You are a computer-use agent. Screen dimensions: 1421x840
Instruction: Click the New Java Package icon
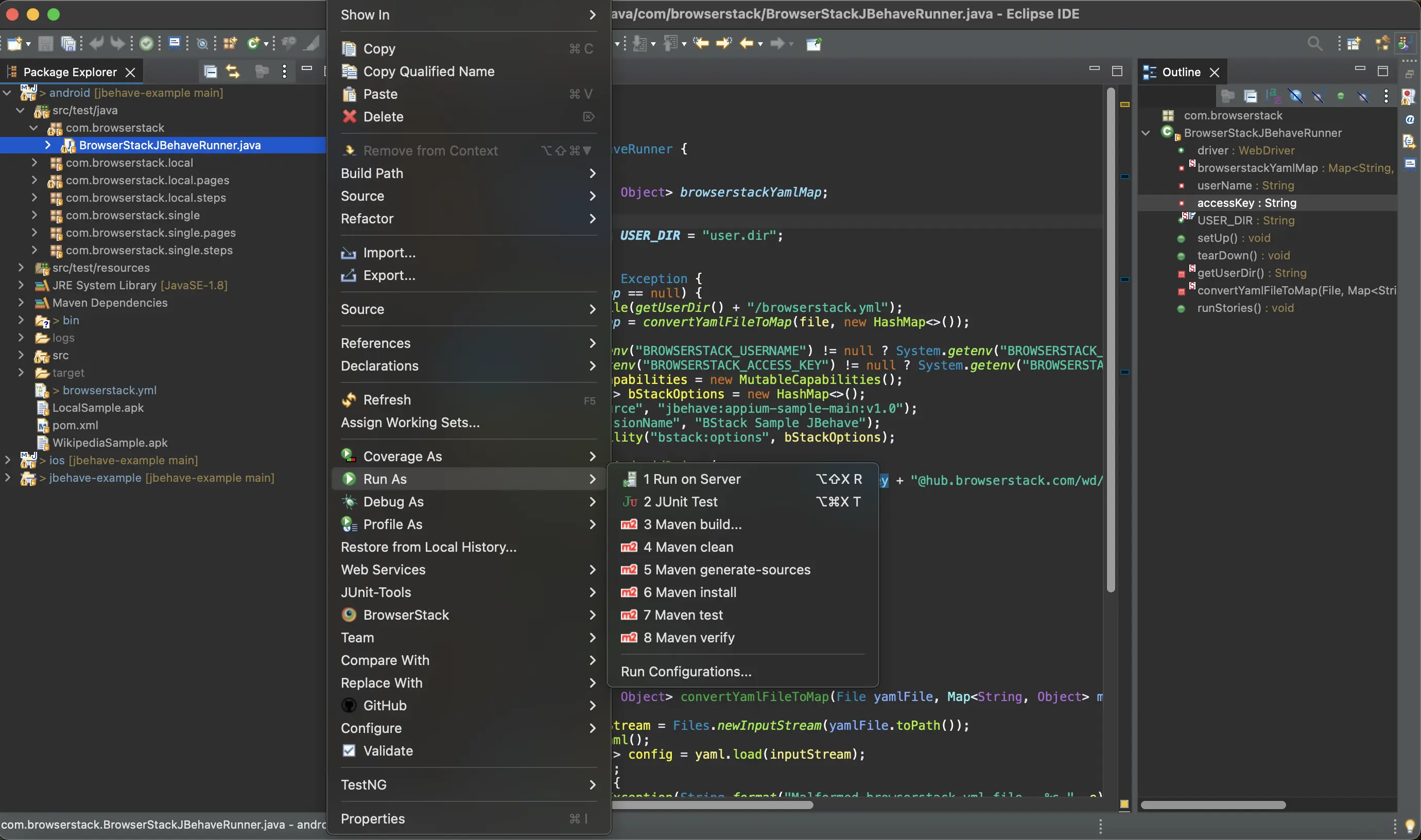tap(230, 44)
